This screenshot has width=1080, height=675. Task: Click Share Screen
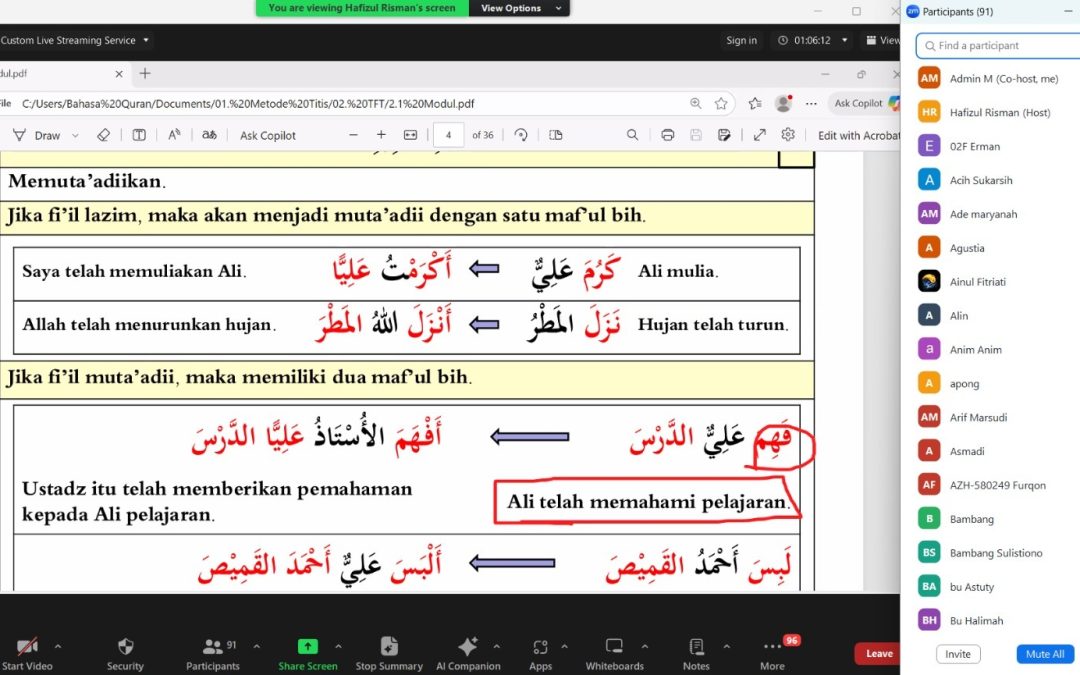coord(308,654)
